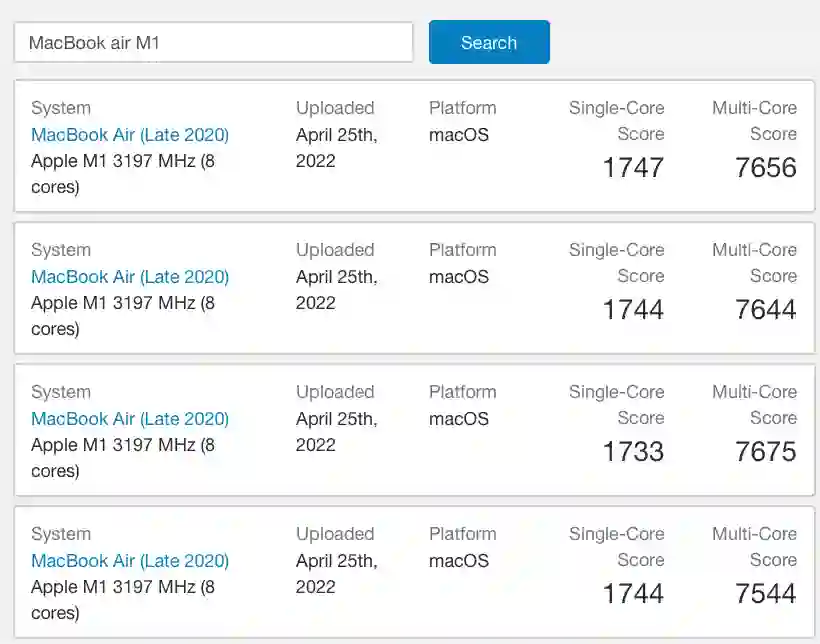The width and height of the screenshot is (820, 644).
Task: Click the search field containing "MacBook air M1"
Action: [213, 43]
